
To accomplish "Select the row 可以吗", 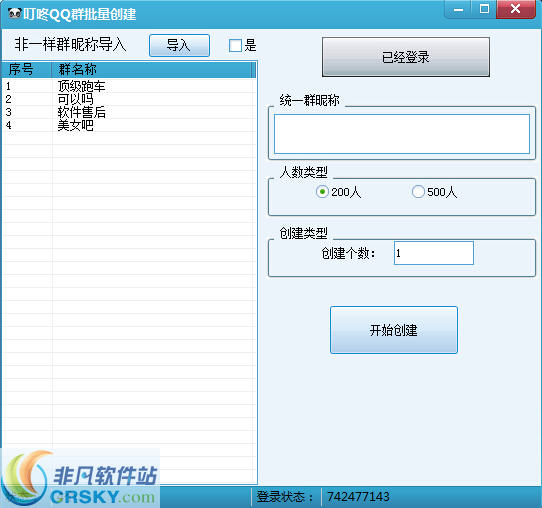I will click(129, 99).
